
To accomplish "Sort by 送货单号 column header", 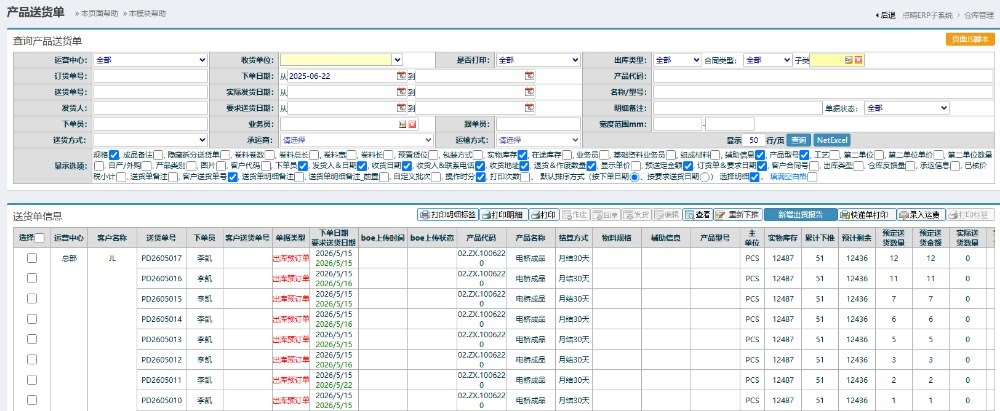I will pyautogui.click(x=161, y=238).
